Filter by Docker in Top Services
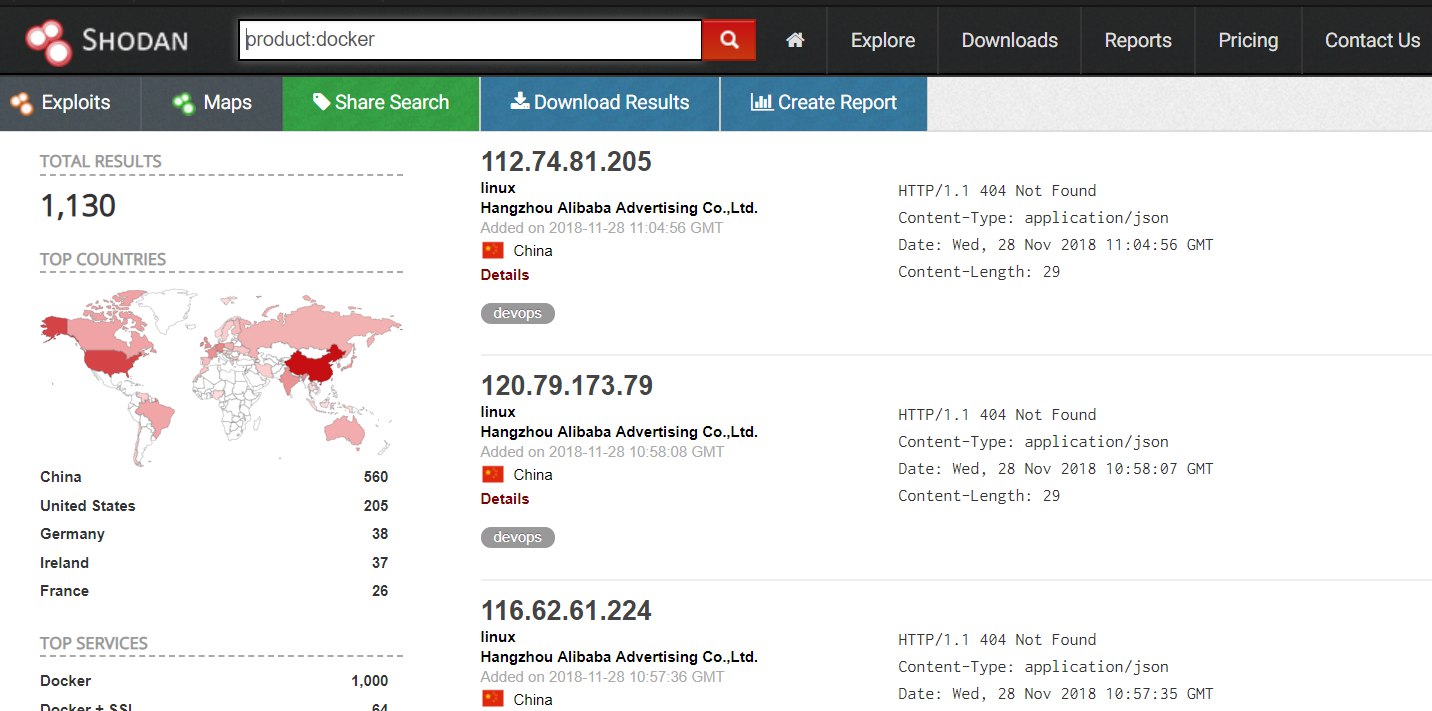 click(66, 681)
